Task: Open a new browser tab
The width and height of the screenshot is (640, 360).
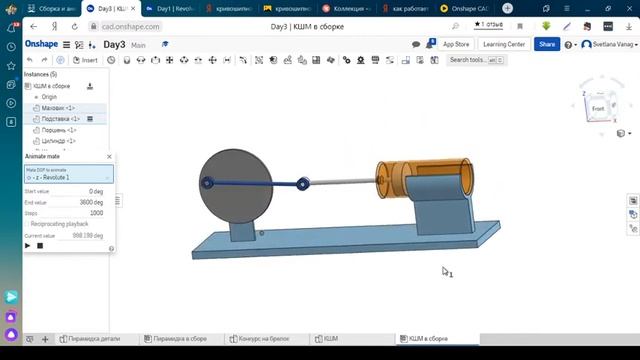Action: tap(507, 8)
